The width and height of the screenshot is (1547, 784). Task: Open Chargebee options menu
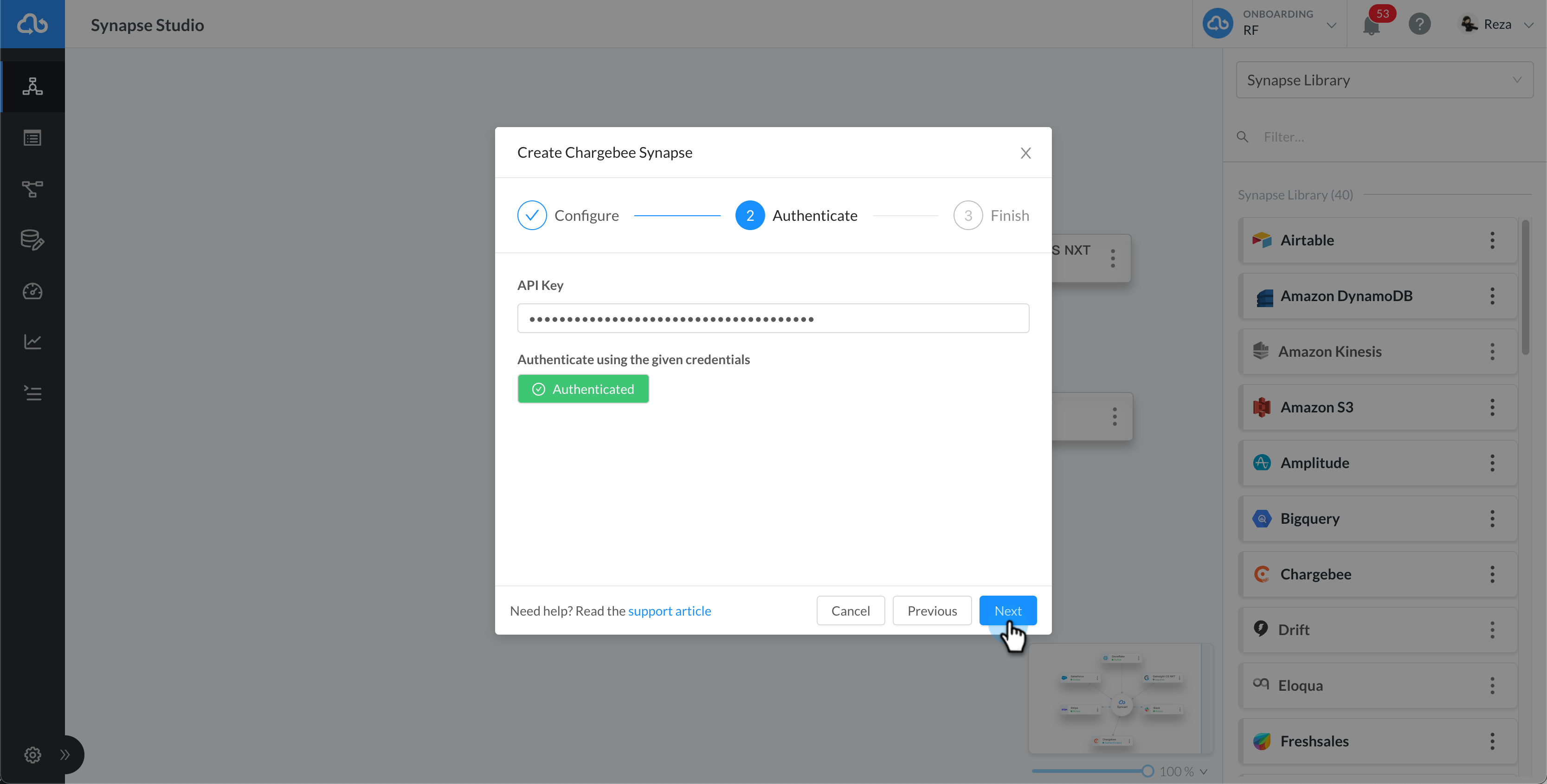(x=1492, y=574)
